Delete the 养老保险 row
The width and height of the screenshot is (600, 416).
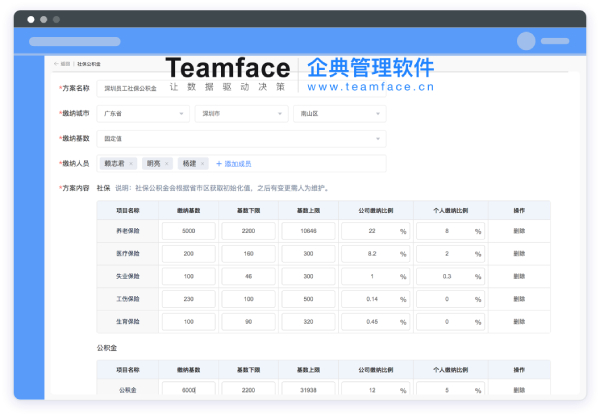click(x=519, y=231)
